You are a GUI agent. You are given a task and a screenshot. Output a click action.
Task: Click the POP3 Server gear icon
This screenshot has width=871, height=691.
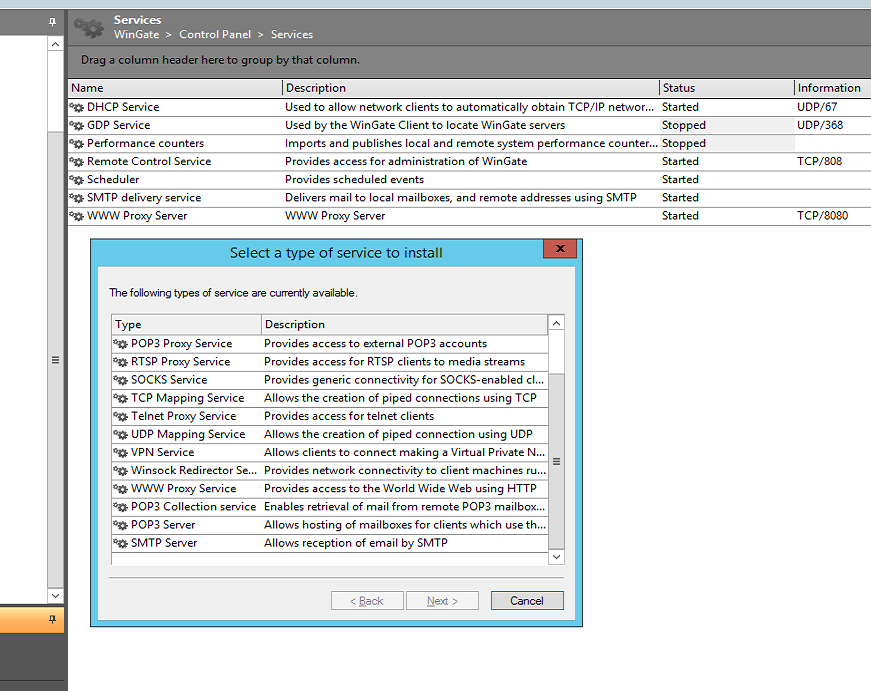click(x=121, y=525)
